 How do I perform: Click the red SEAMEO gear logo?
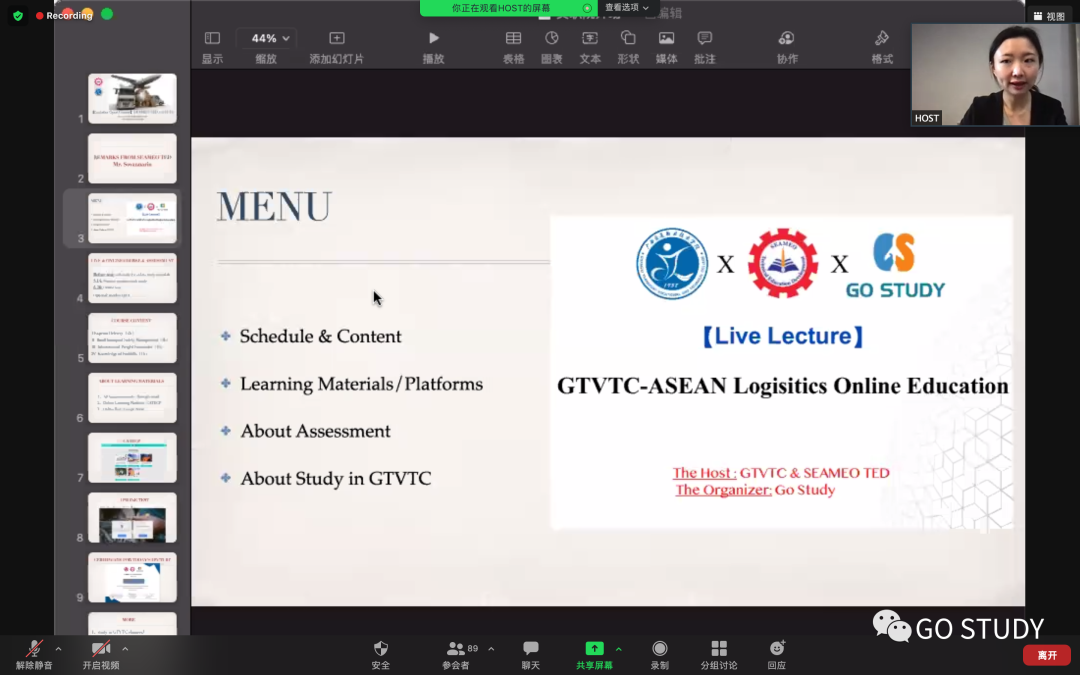click(x=782, y=264)
